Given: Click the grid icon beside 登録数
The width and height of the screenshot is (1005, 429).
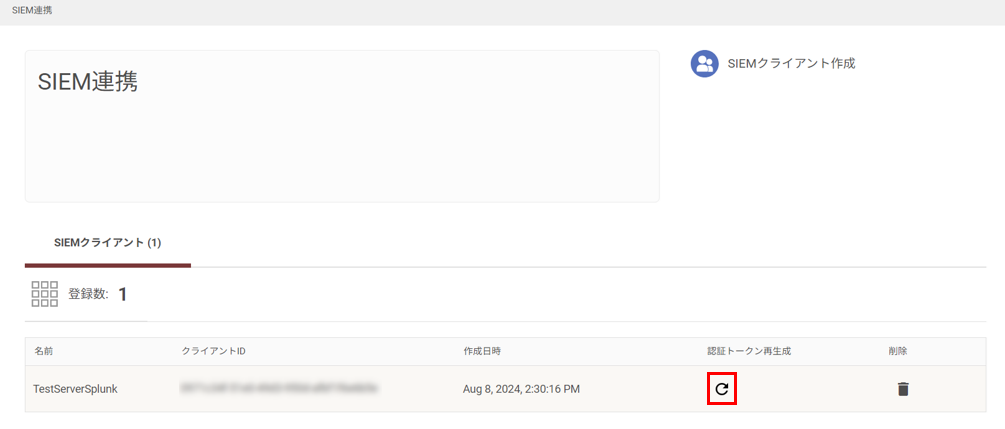Looking at the screenshot, I should [44, 294].
